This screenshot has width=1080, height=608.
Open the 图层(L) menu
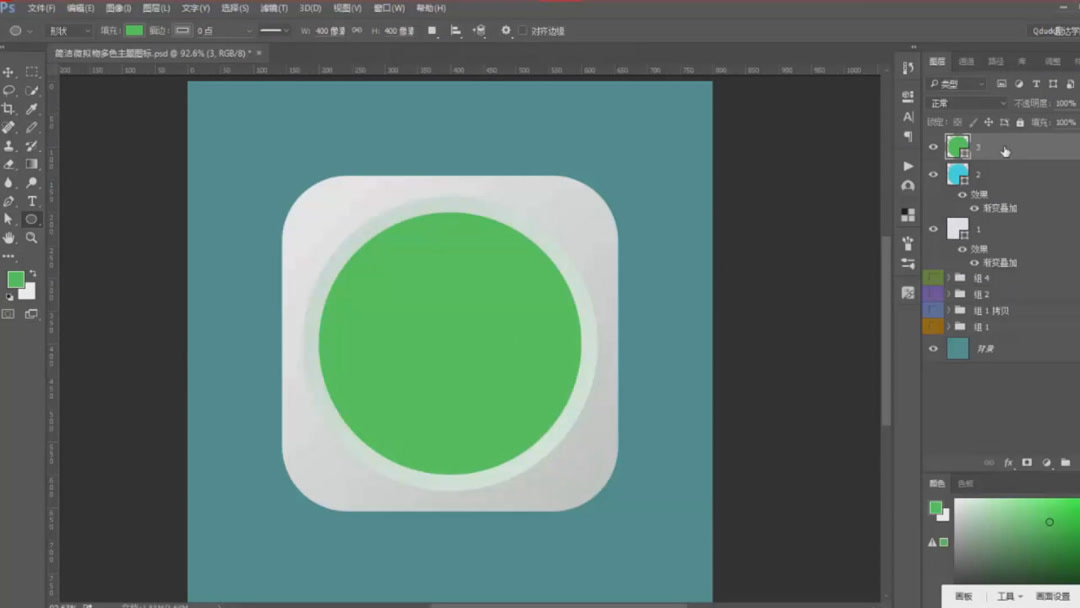click(x=157, y=8)
